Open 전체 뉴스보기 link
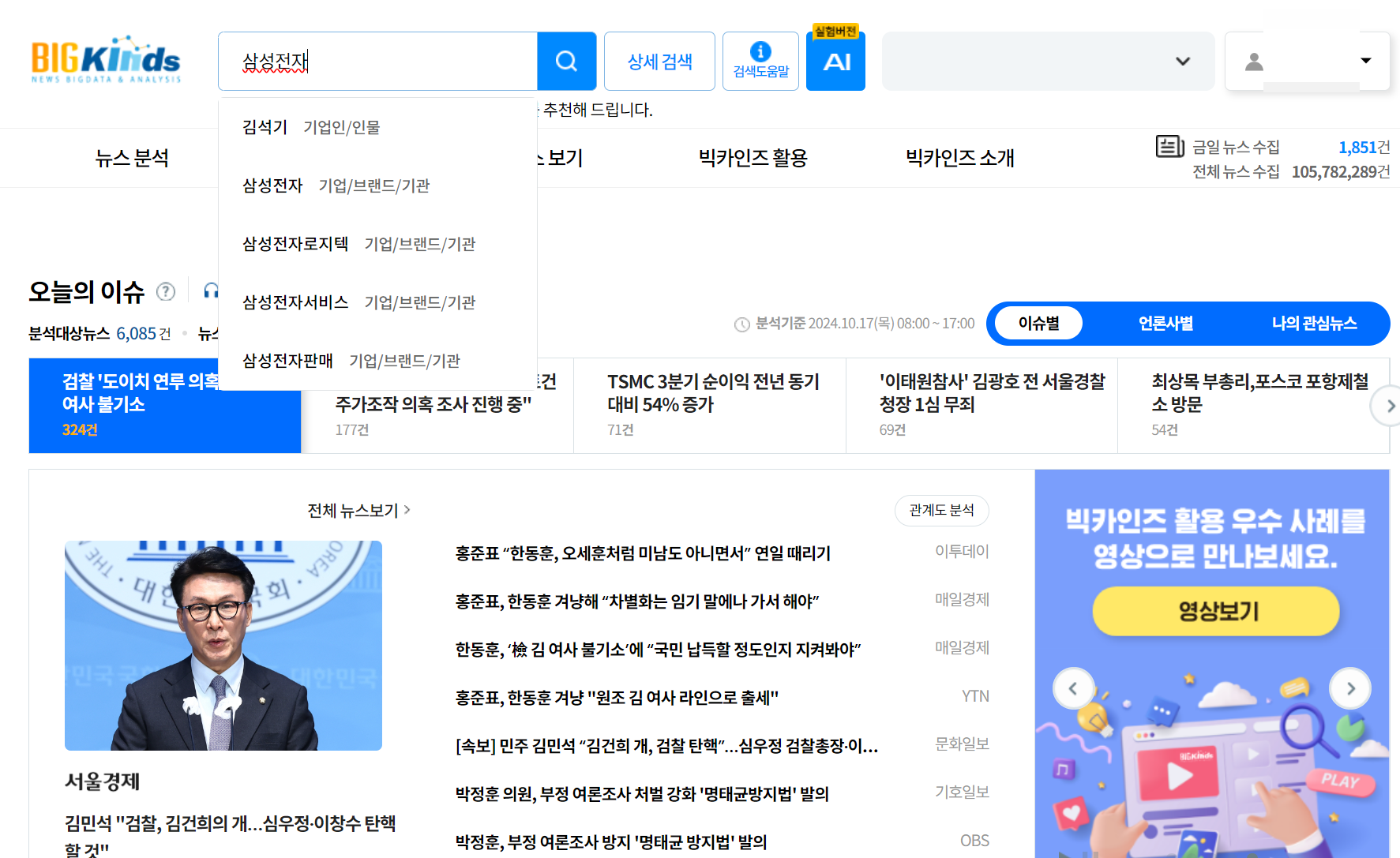 coord(358,511)
